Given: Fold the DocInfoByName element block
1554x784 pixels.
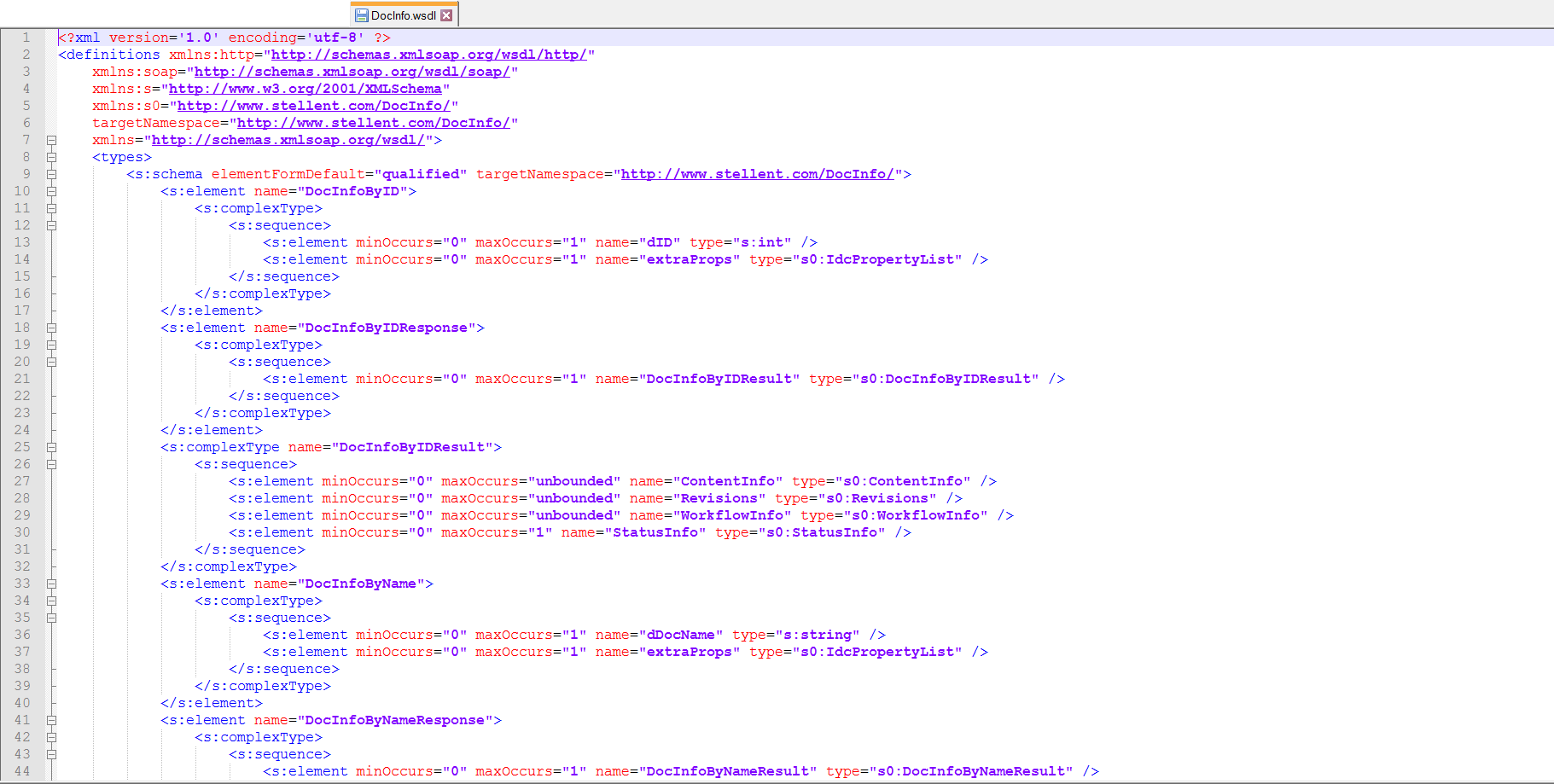Looking at the screenshot, I should pyautogui.click(x=51, y=584).
